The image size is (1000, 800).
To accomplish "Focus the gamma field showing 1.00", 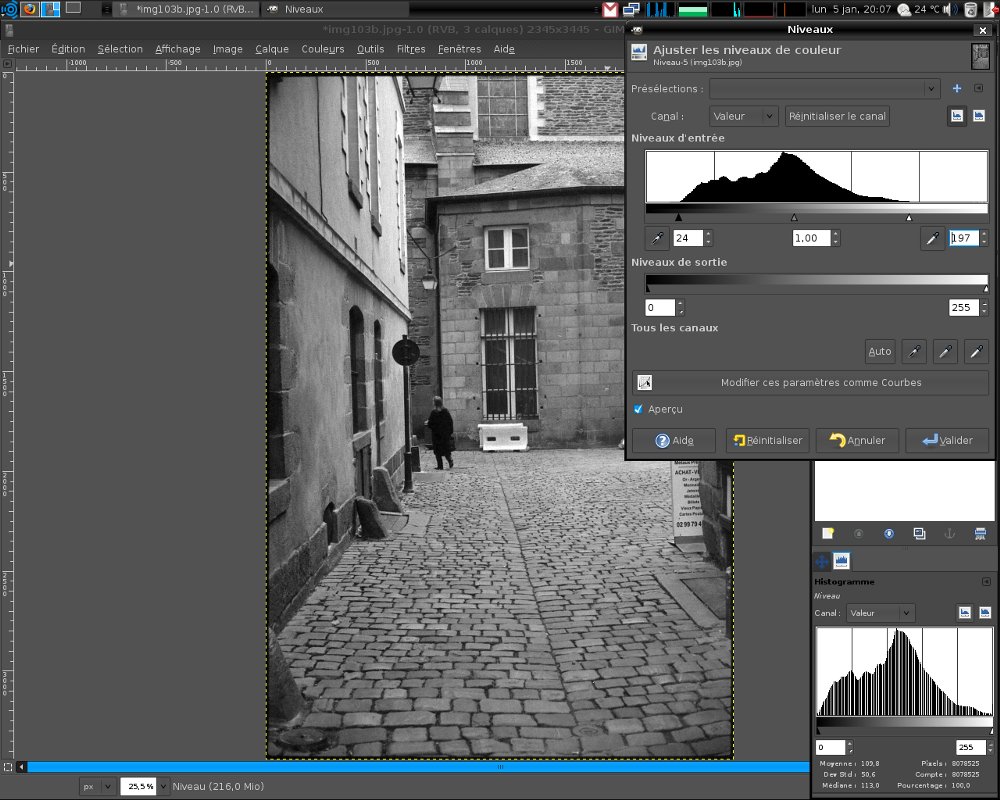I will (811, 238).
